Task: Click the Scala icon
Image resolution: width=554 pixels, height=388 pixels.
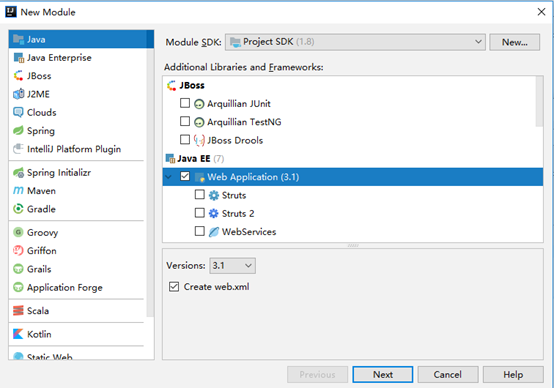Action: click(x=18, y=311)
